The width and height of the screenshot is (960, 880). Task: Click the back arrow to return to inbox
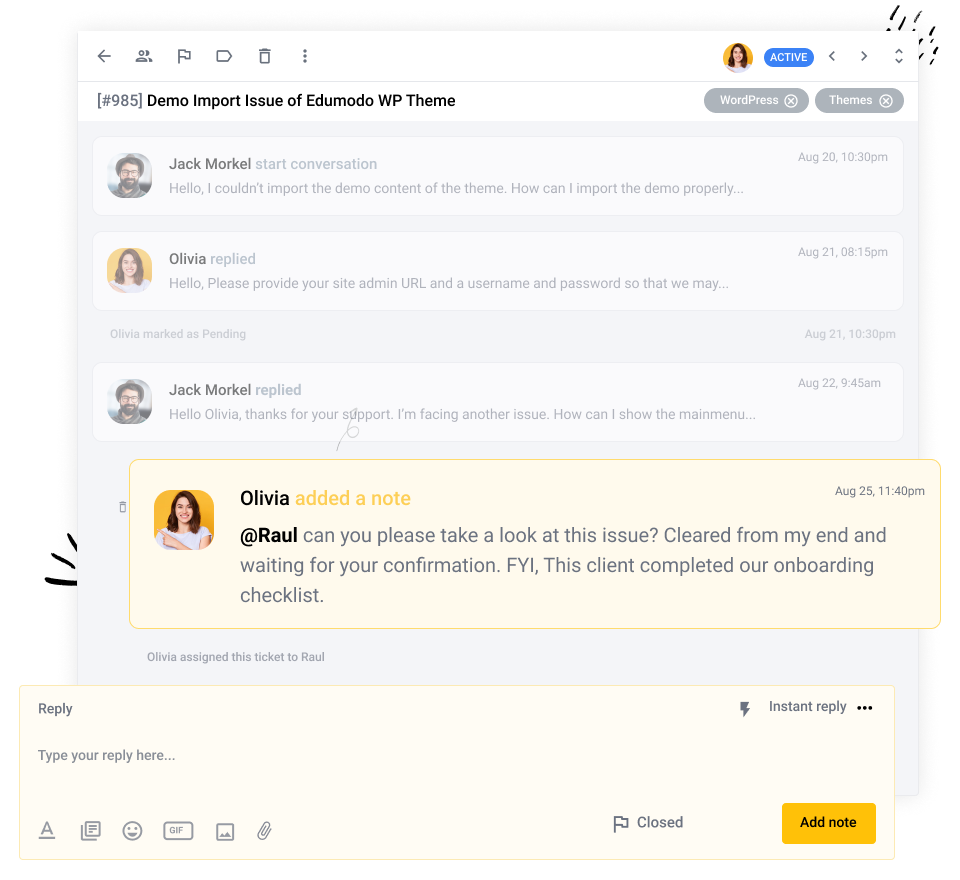[x=104, y=56]
